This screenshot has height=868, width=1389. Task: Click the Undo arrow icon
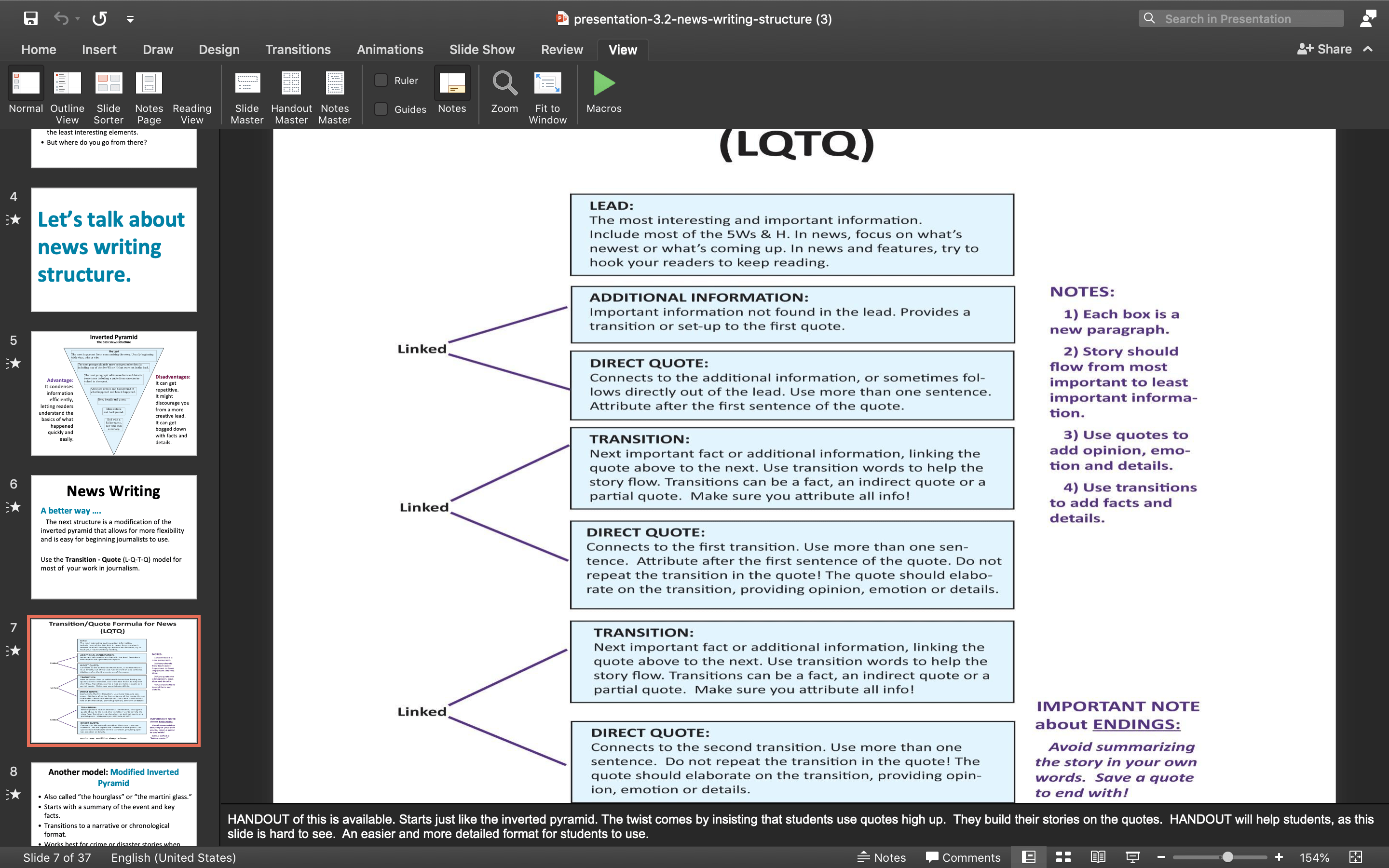(x=61, y=18)
